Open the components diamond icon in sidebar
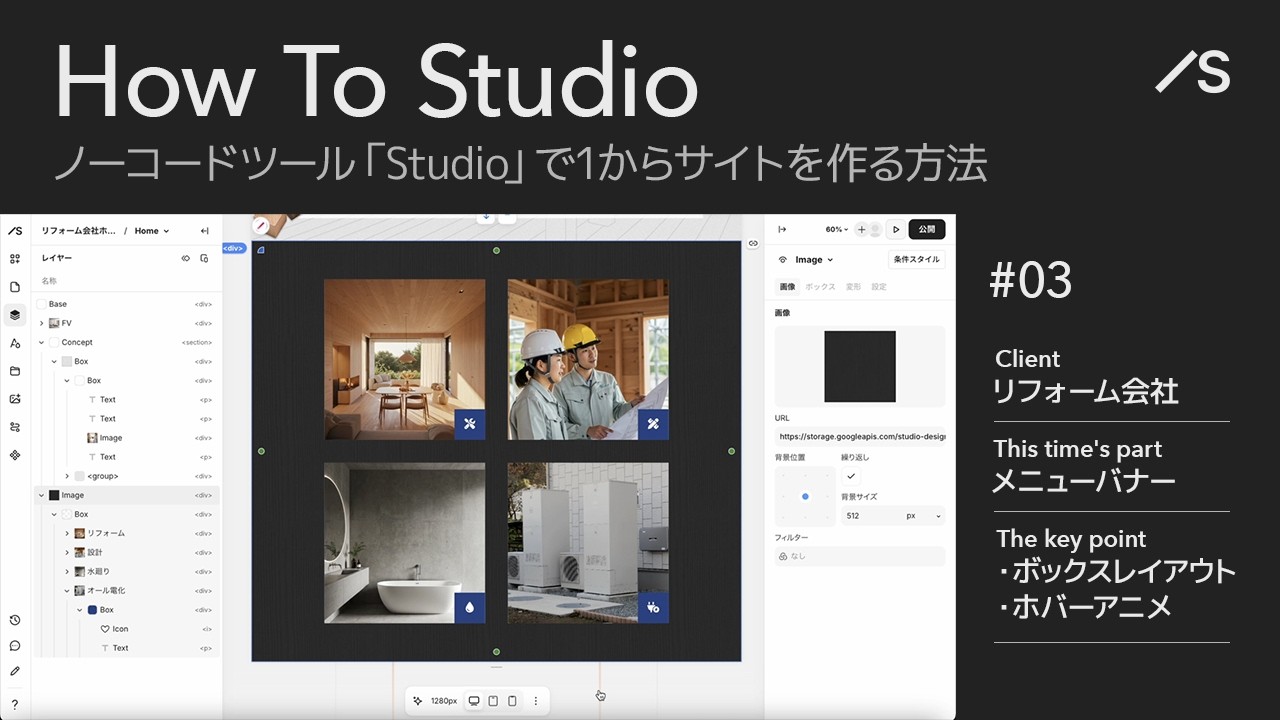Image resolution: width=1280 pixels, height=720 pixels. pyautogui.click(x=15, y=455)
